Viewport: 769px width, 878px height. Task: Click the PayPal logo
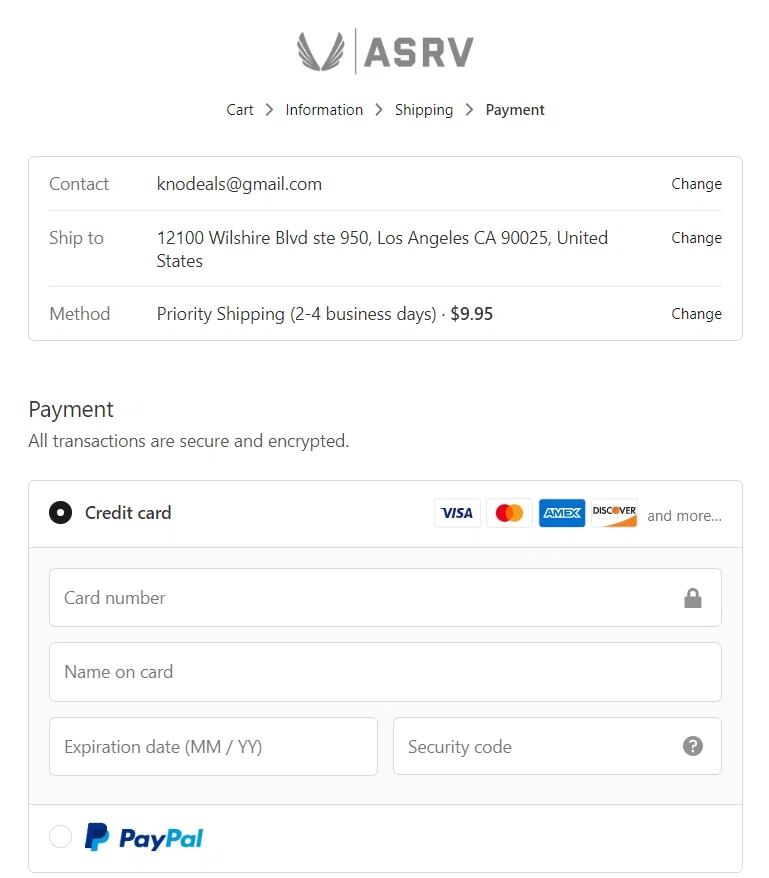(x=144, y=837)
